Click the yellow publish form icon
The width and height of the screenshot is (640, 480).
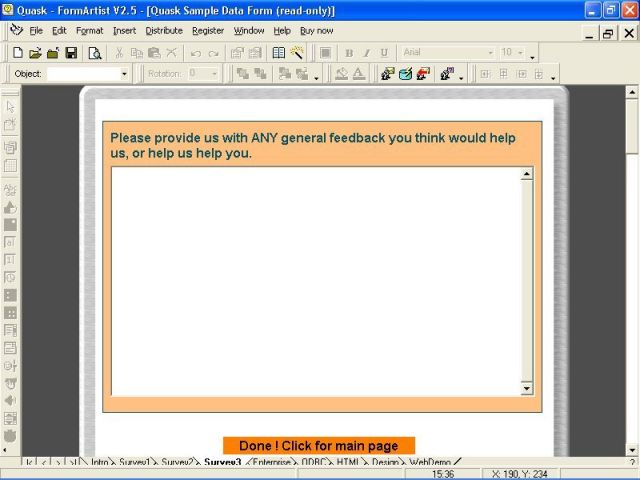coord(388,74)
